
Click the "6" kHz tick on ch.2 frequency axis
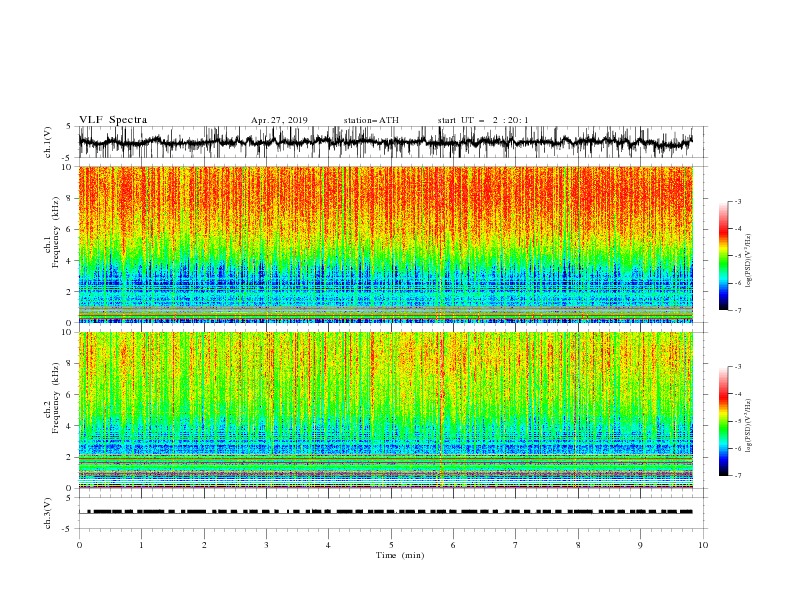(x=70, y=394)
